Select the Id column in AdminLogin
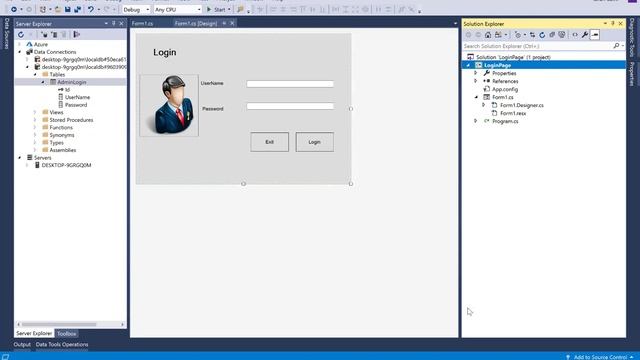Viewport: 640px width, 360px height. point(67,89)
